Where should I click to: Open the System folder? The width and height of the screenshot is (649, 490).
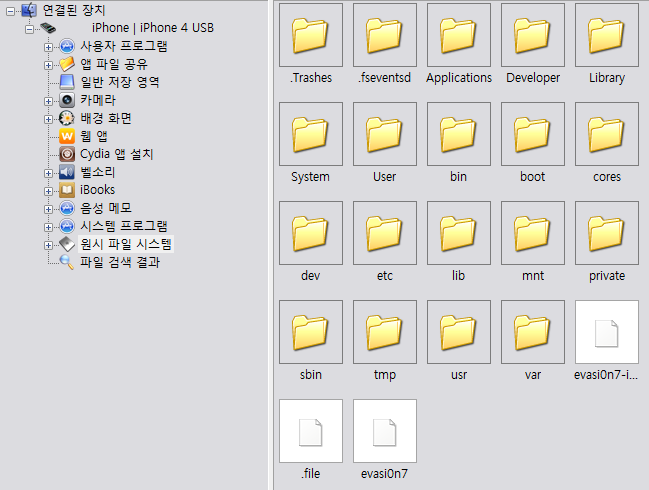[311, 134]
